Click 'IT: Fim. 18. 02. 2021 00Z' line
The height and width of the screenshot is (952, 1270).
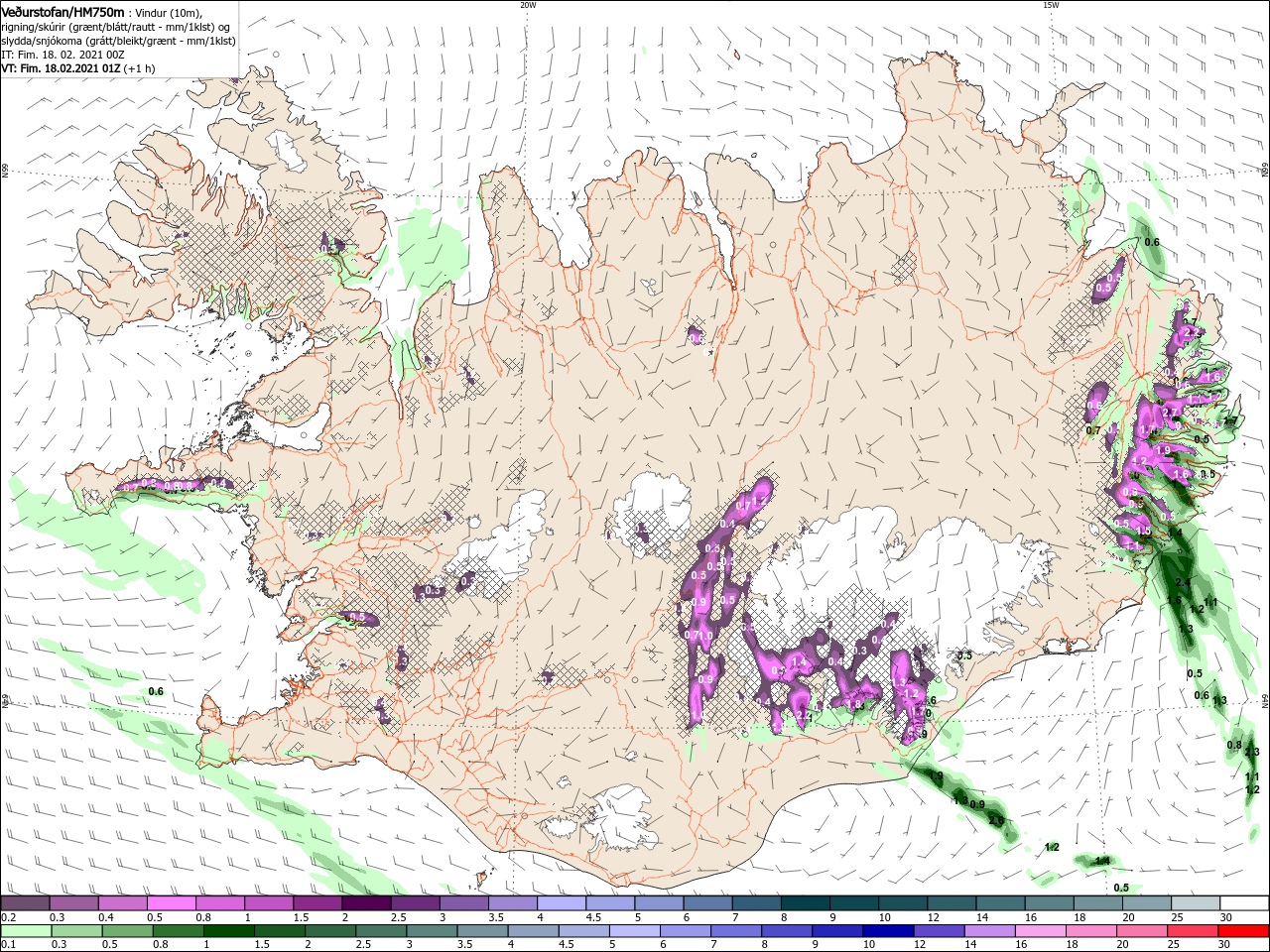[63, 55]
